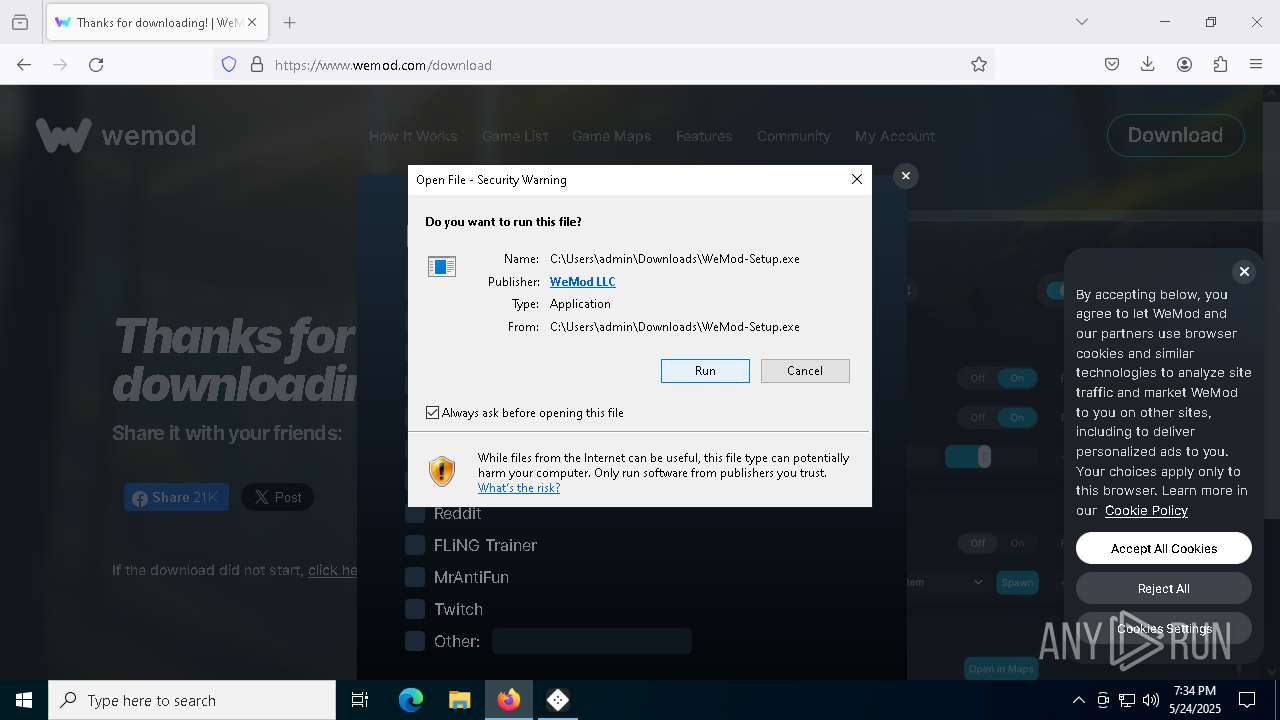Accept All Cookies in consent banner
The height and width of the screenshot is (720, 1280).
point(1164,548)
